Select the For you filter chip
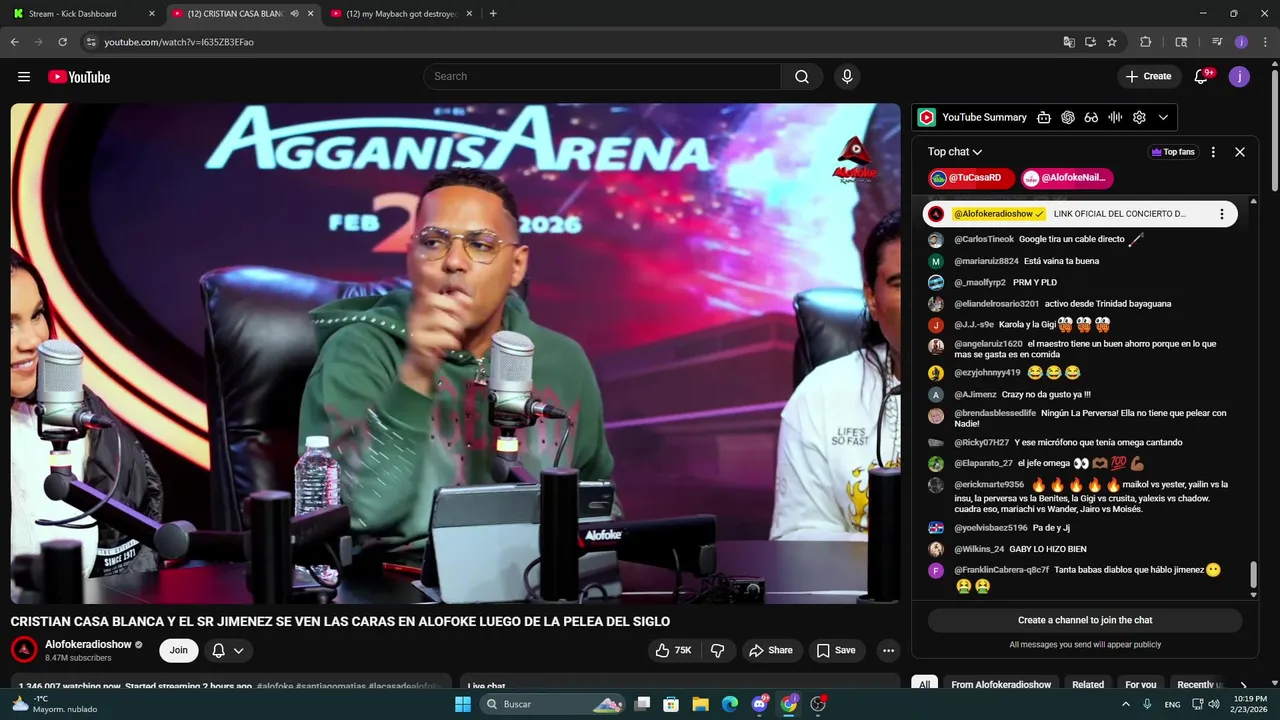 (1141, 685)
